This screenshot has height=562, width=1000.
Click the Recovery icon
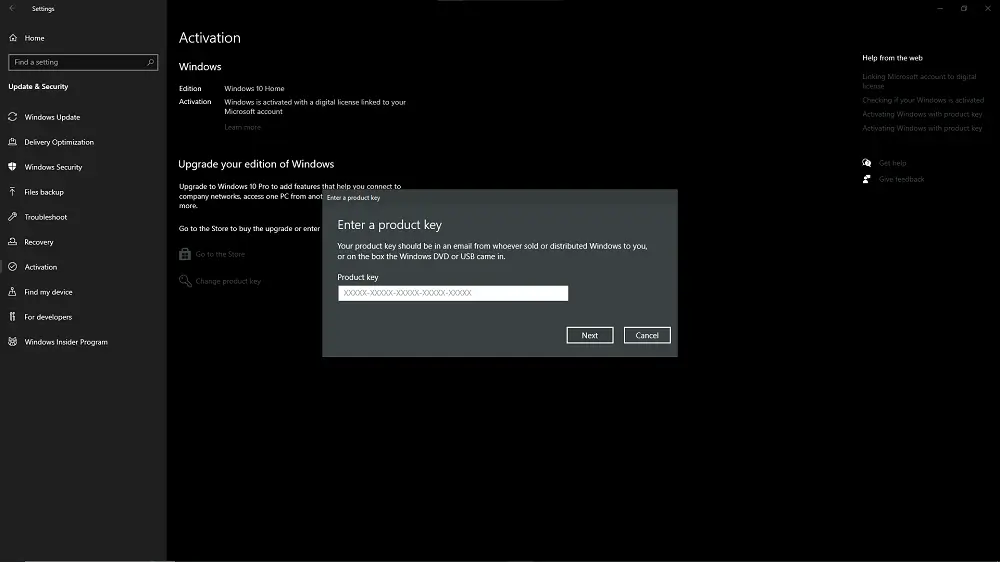coord(13,242)
